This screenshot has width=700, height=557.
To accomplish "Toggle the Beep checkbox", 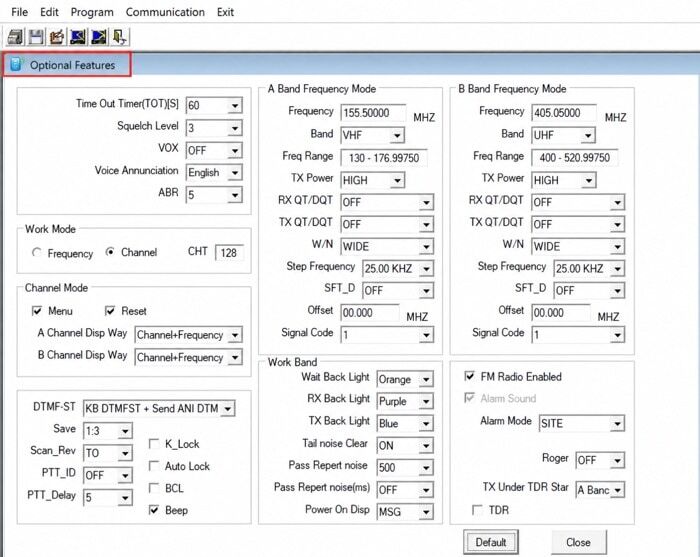I will pyautogui.click(x=154, y=510).
